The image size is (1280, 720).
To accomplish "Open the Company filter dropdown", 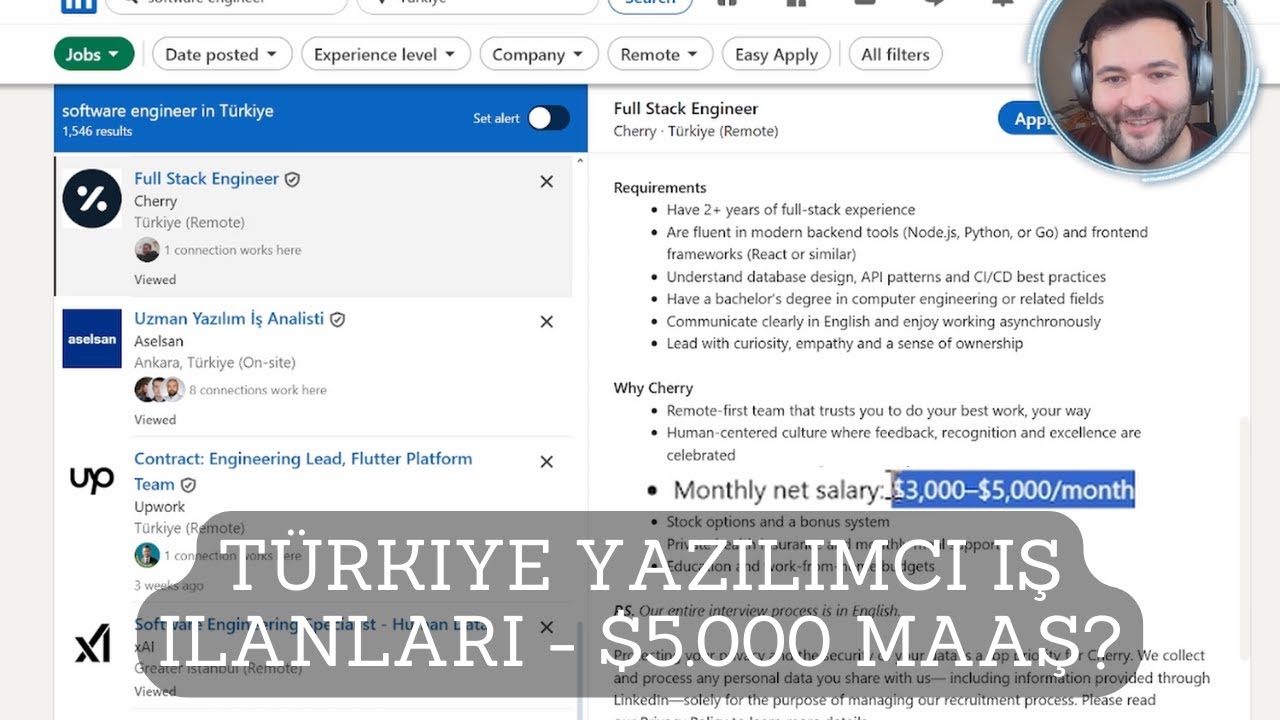I will point(539,54).
